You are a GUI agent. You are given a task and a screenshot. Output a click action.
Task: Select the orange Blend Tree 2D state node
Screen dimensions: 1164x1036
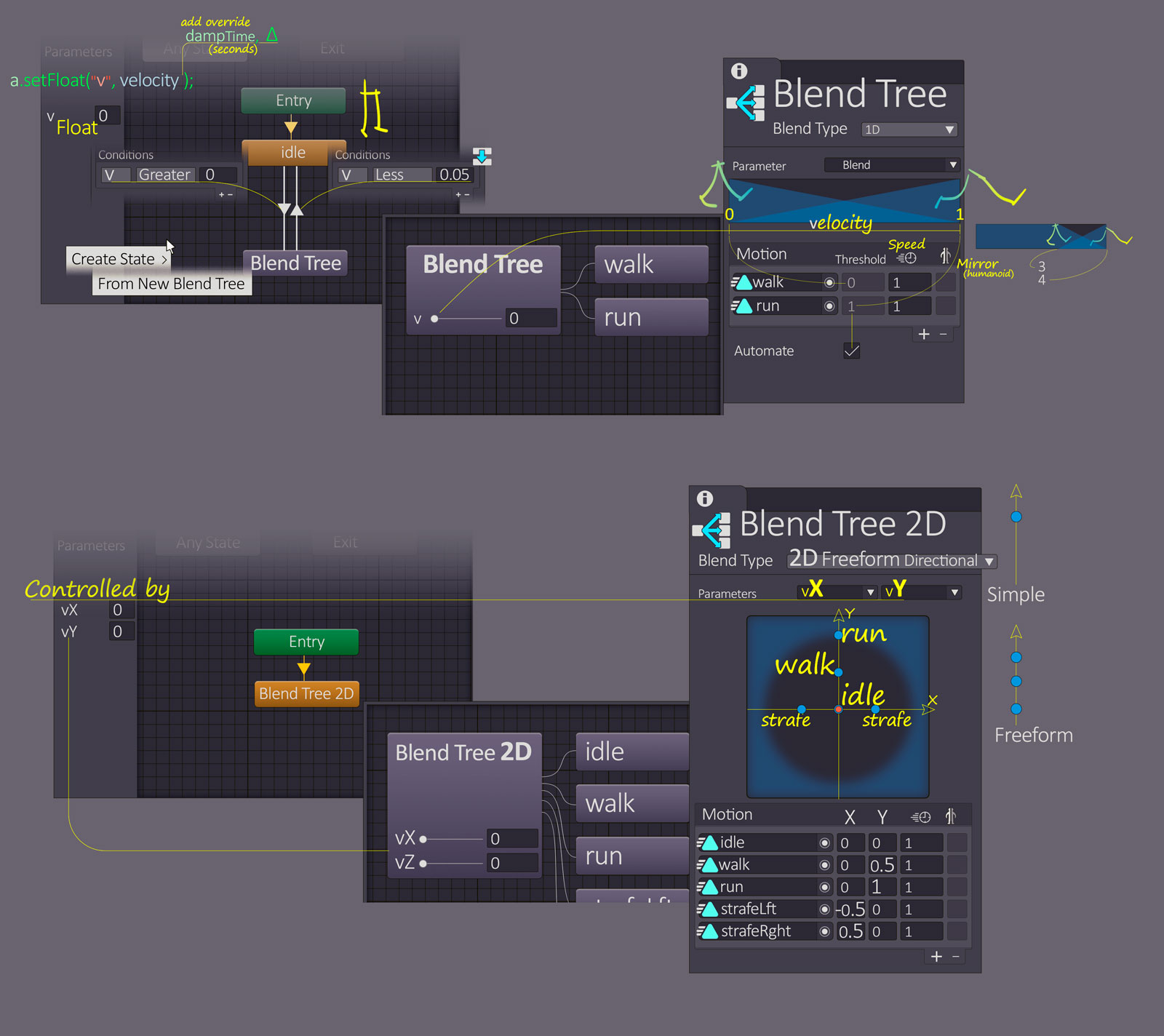(x=306, y=694)
